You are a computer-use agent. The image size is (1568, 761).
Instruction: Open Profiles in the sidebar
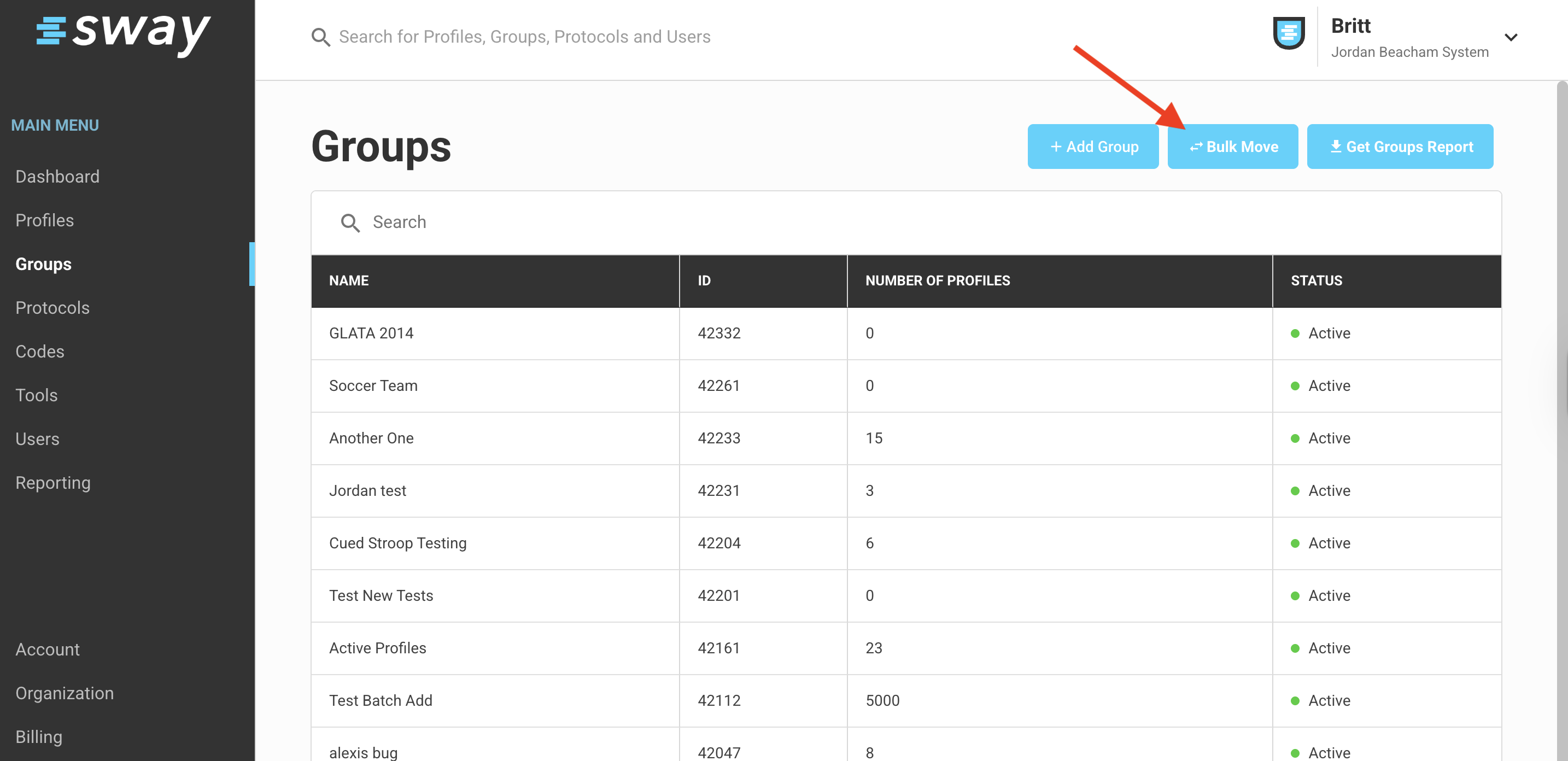pos(44,220)
